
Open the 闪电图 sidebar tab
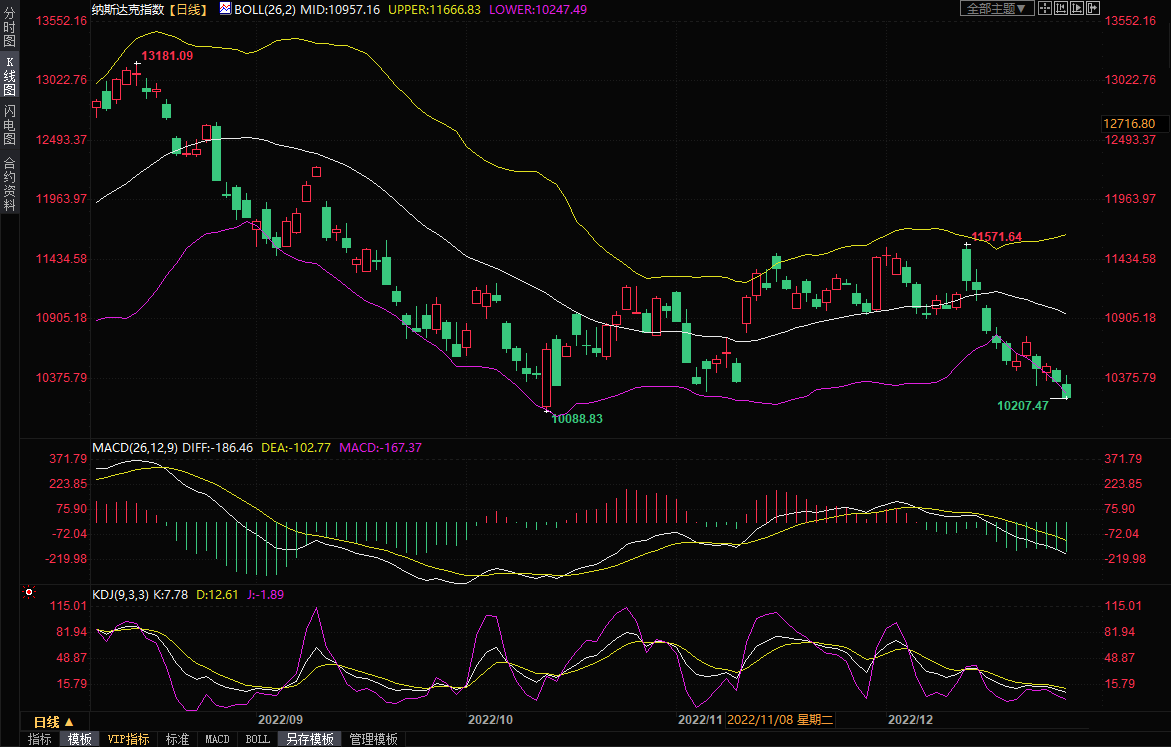click(9, 124)
